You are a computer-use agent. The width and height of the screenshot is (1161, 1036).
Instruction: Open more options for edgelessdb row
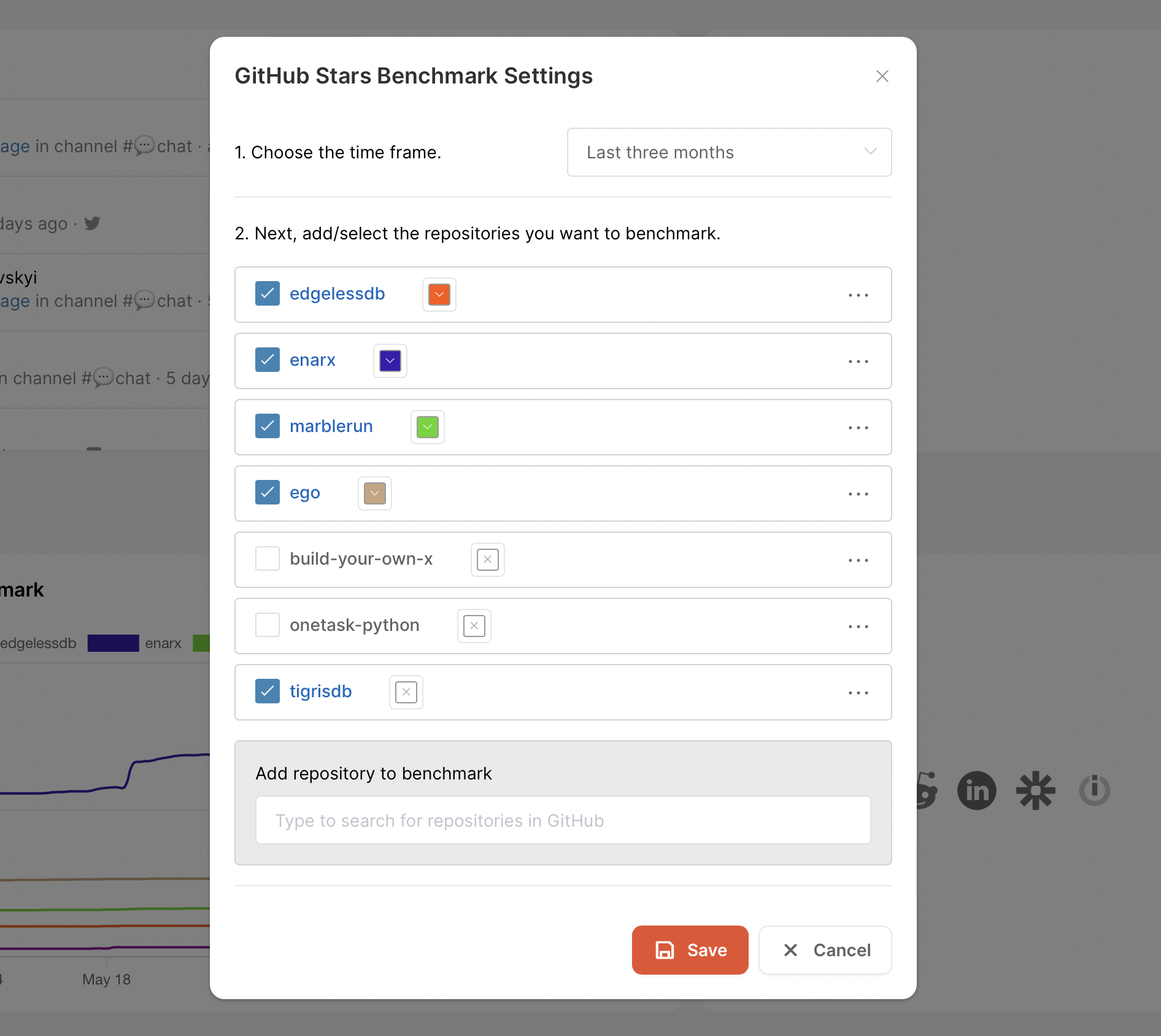858,295
